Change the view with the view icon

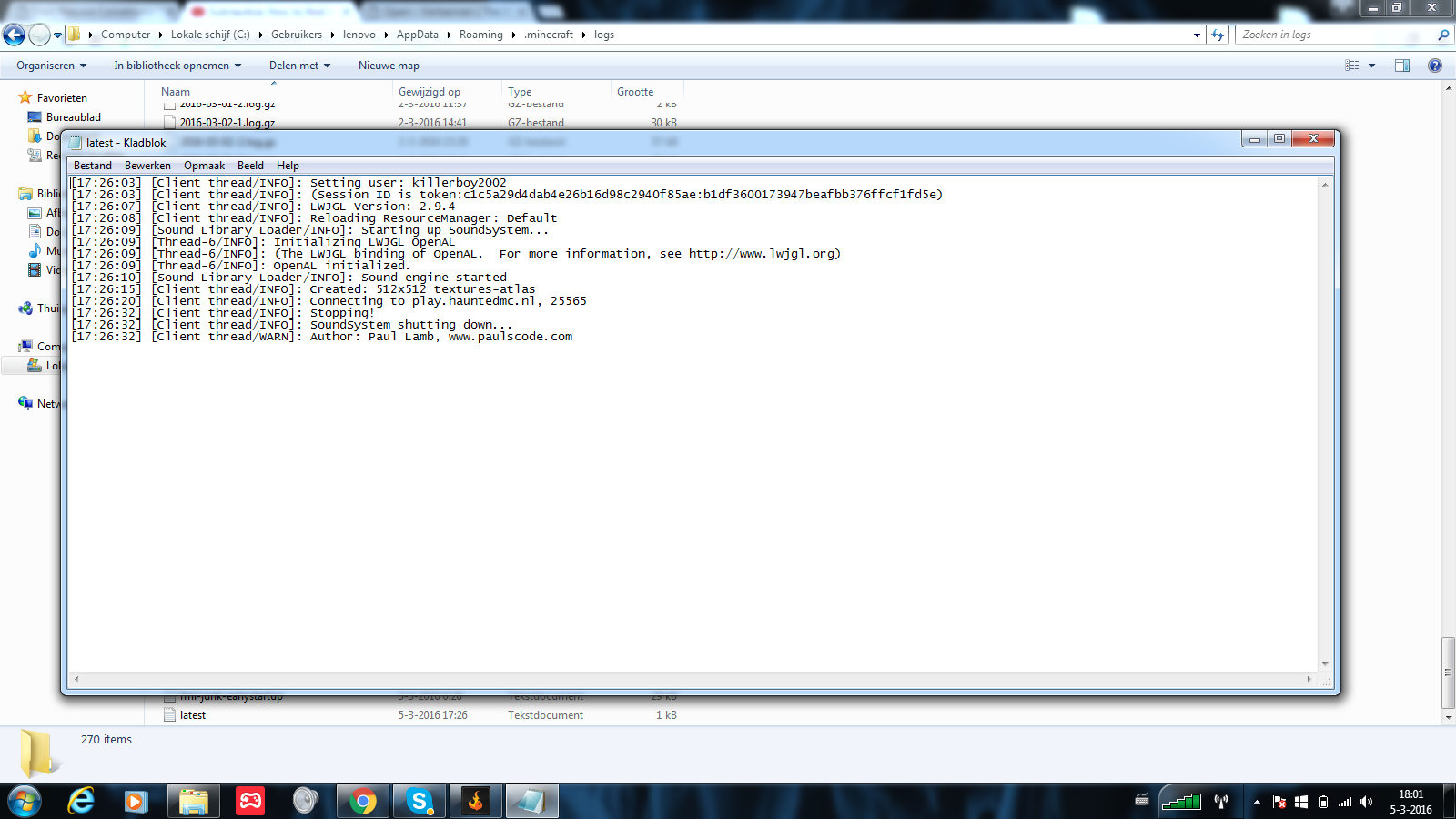tap(1352, 66)
